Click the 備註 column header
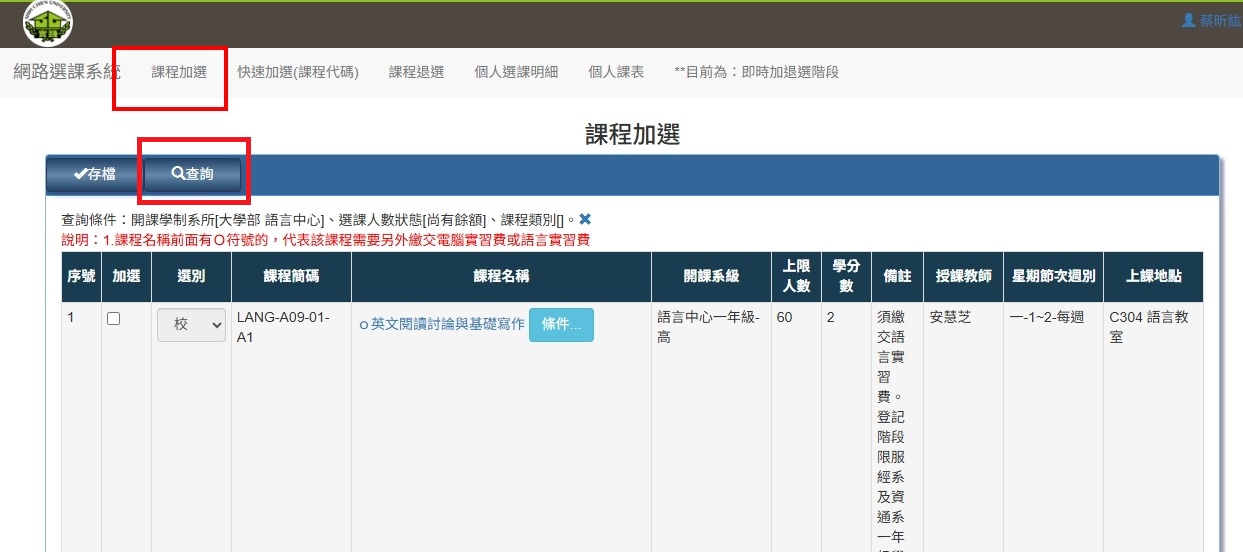Screen dimensions: 1243x552 897,277
